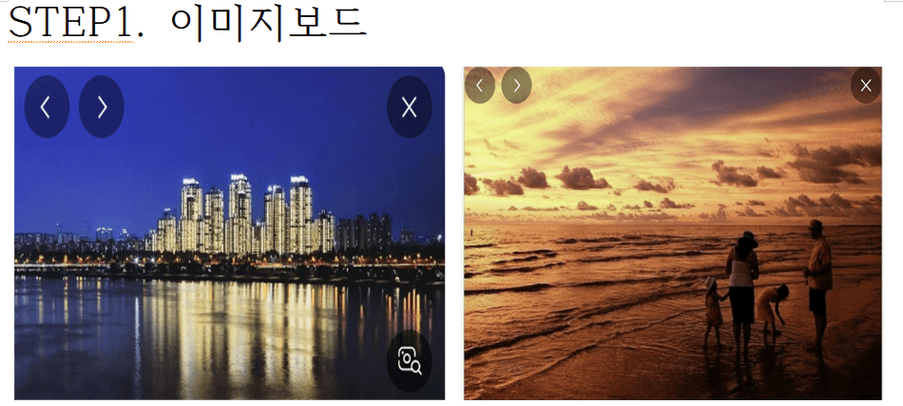Dismiss the sunset beach photo with X
Screen dimensions: 903x406
[x=866, y=85]
